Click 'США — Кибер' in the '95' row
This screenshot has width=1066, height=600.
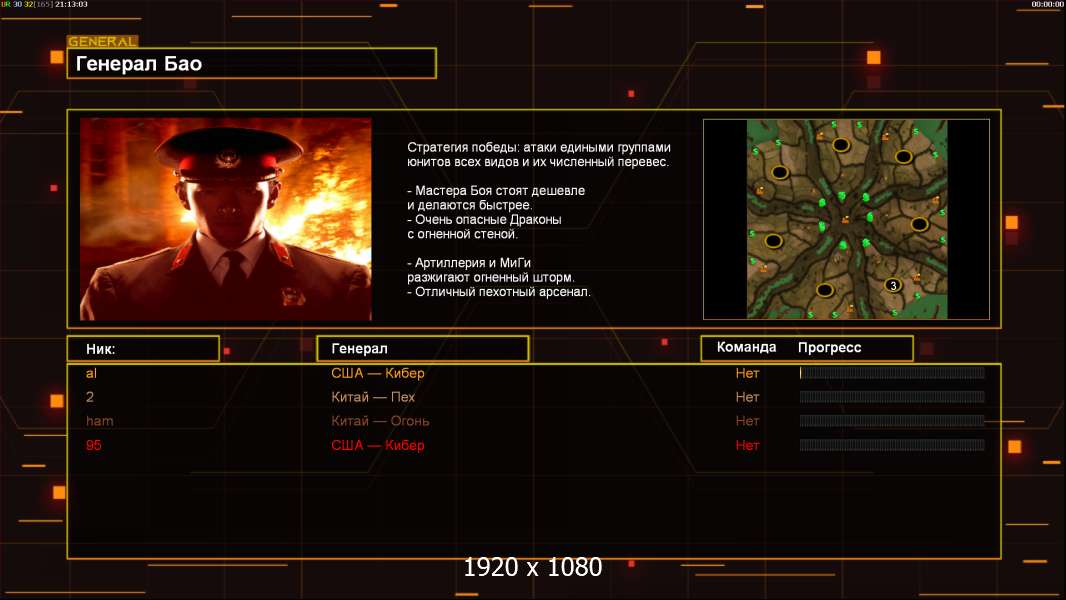(377, 445)
